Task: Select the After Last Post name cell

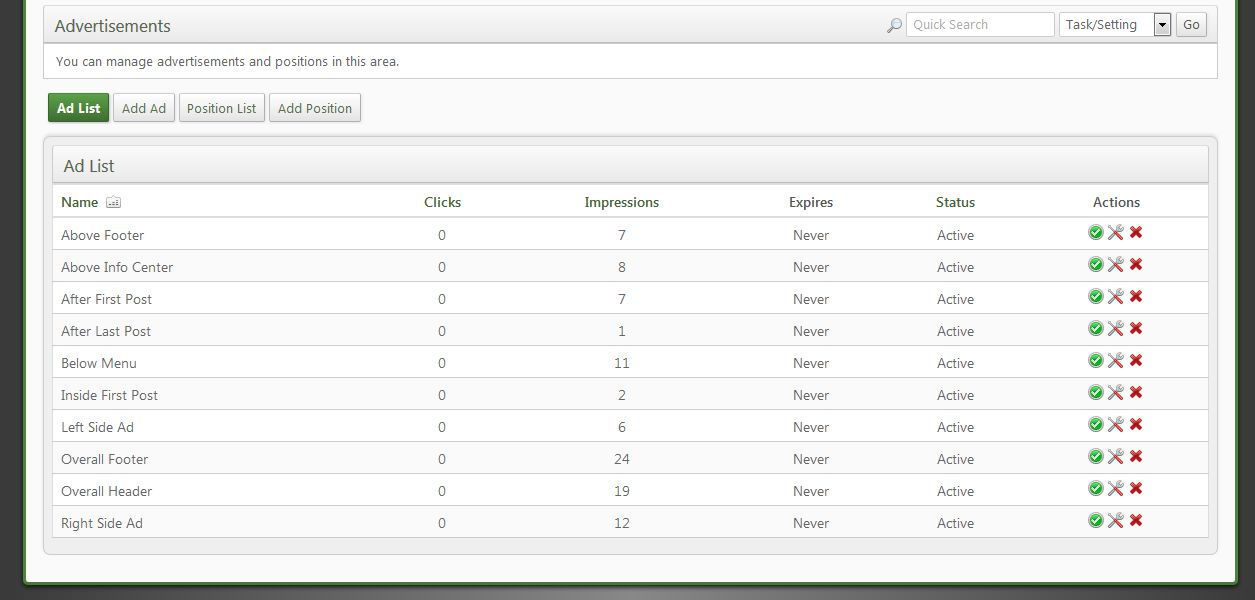Action: pyautogui.click(x=106, y=331)
